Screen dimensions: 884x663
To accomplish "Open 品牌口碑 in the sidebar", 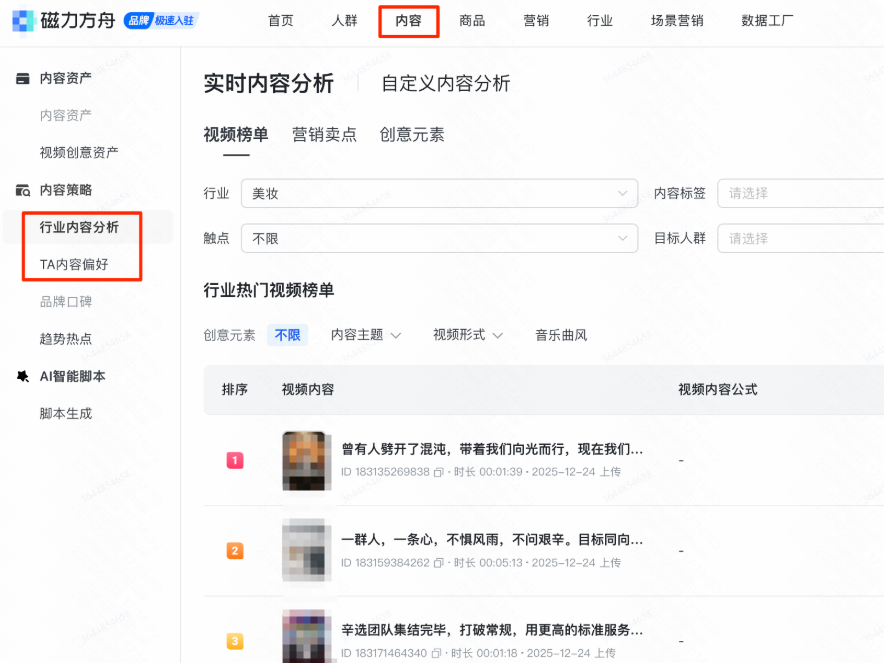I will coord(65,302).
